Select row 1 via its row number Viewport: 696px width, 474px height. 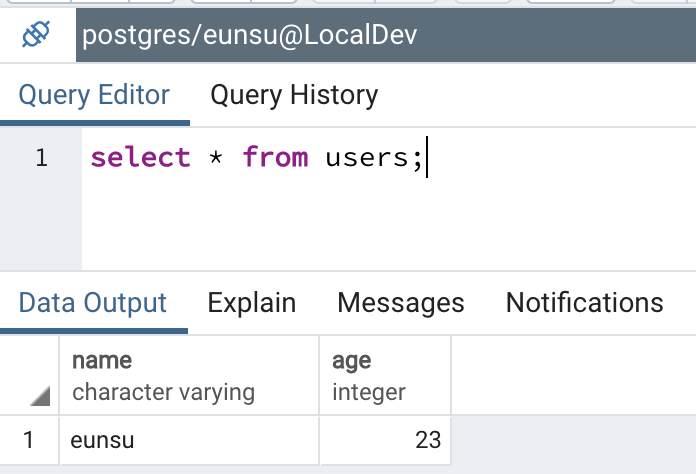(x=29, y=440)
